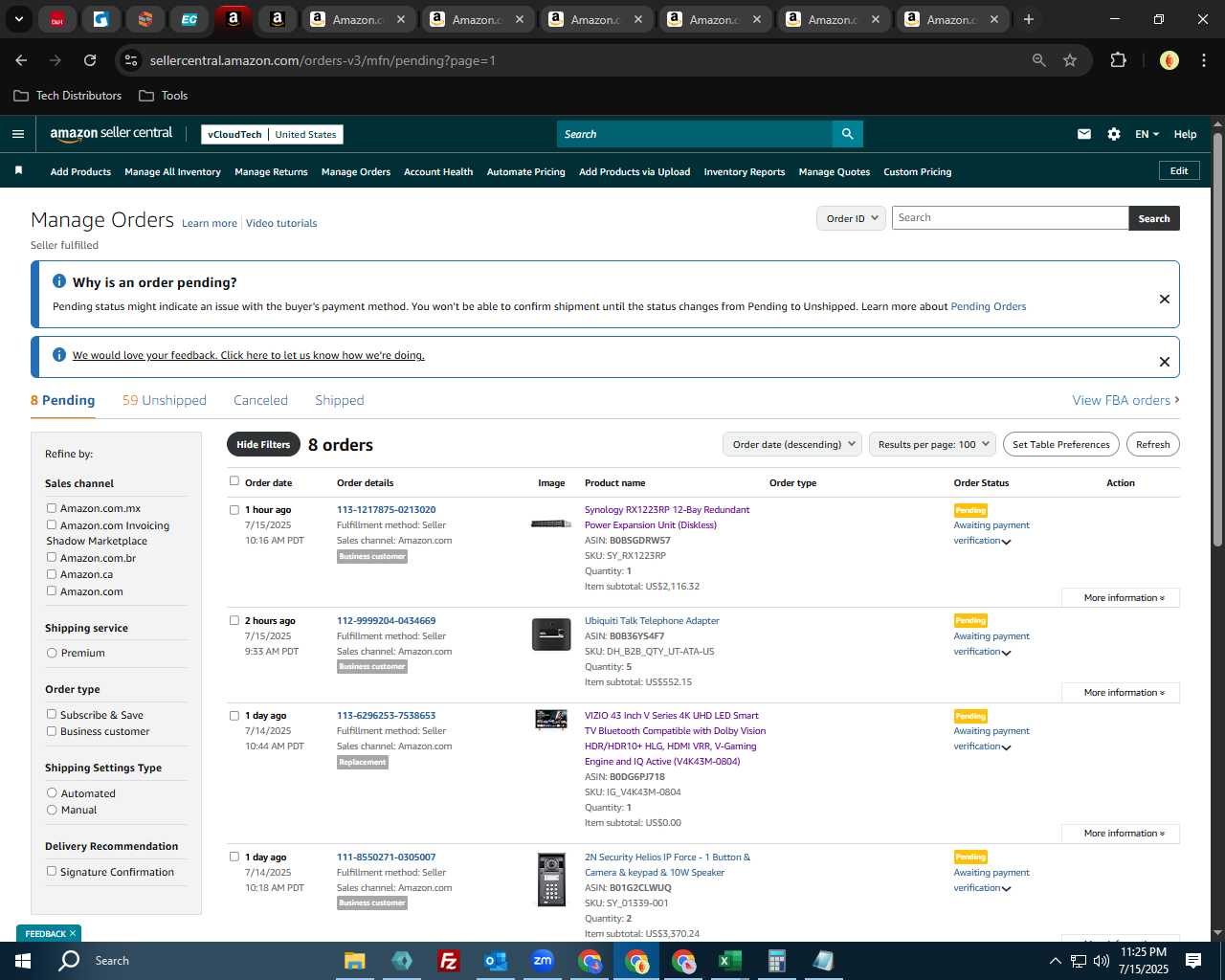This screenshot has height=980, width=1225.
Task: Open the browser extensions puzzle icon
Action: point(1118,60)
